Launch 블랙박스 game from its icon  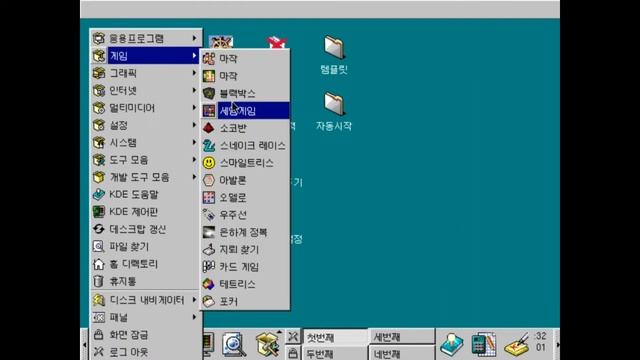209,93
